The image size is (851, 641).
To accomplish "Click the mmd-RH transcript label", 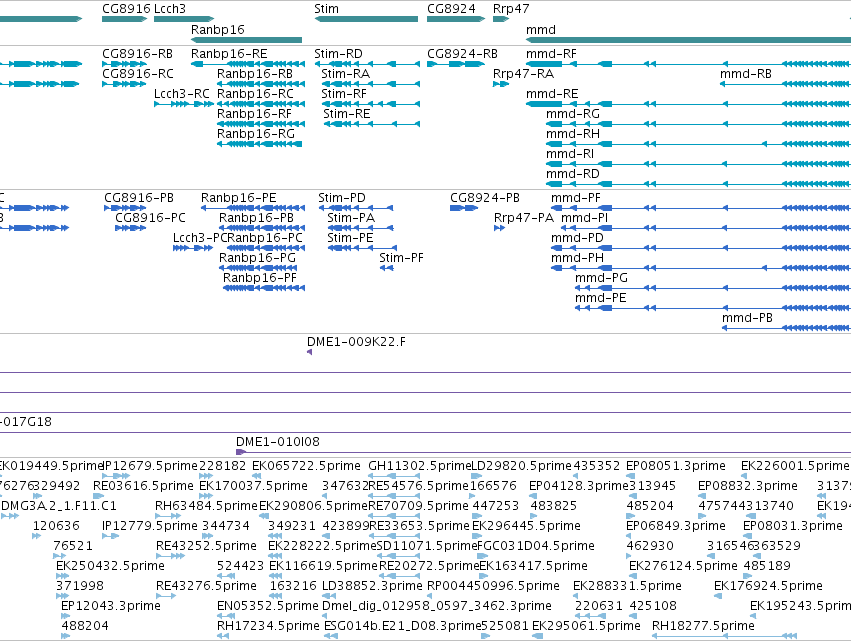I will point(573,134).
